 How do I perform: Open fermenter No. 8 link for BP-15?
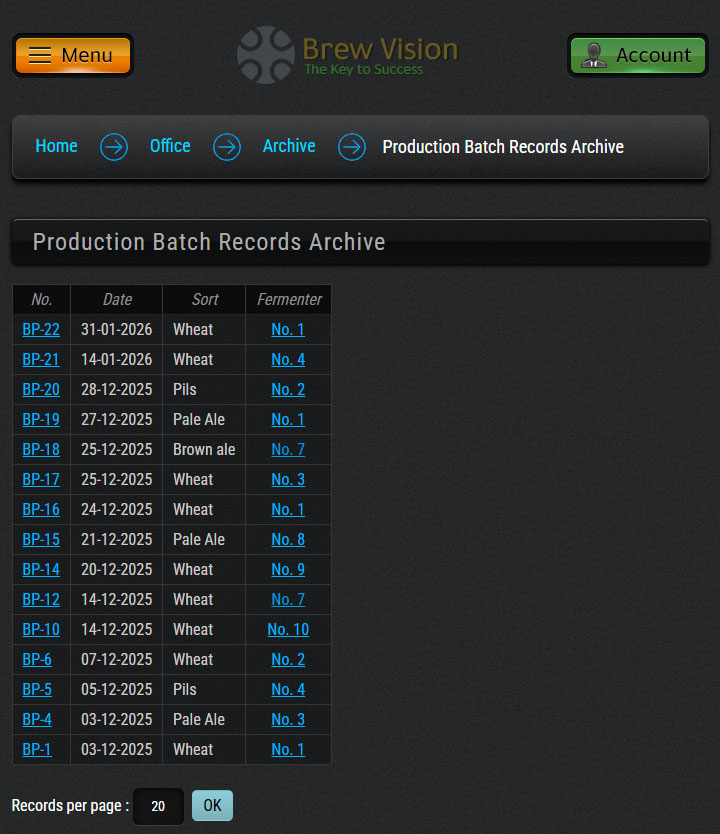288,539
